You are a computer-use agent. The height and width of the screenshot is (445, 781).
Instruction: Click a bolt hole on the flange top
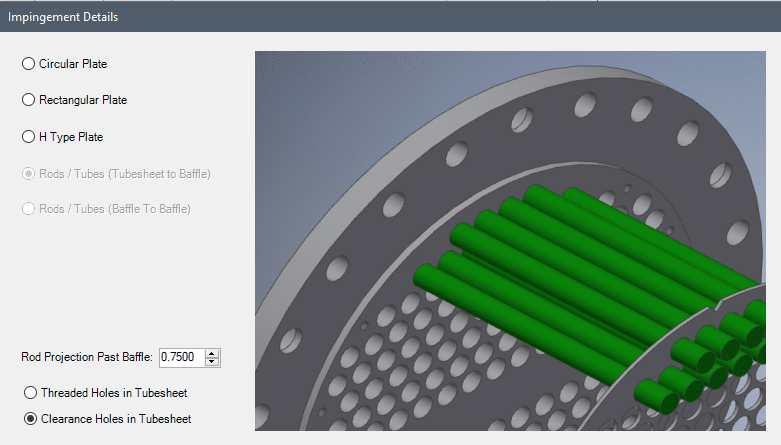click(520, 121)
